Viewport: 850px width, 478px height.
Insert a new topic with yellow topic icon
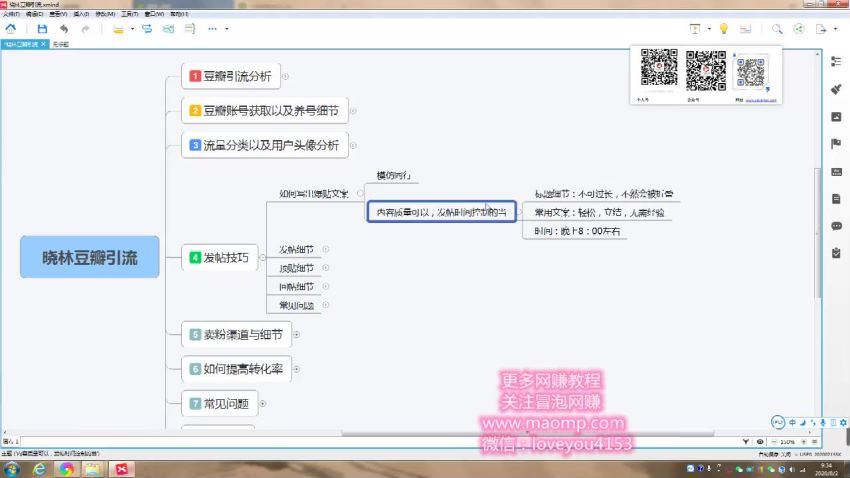118,29
